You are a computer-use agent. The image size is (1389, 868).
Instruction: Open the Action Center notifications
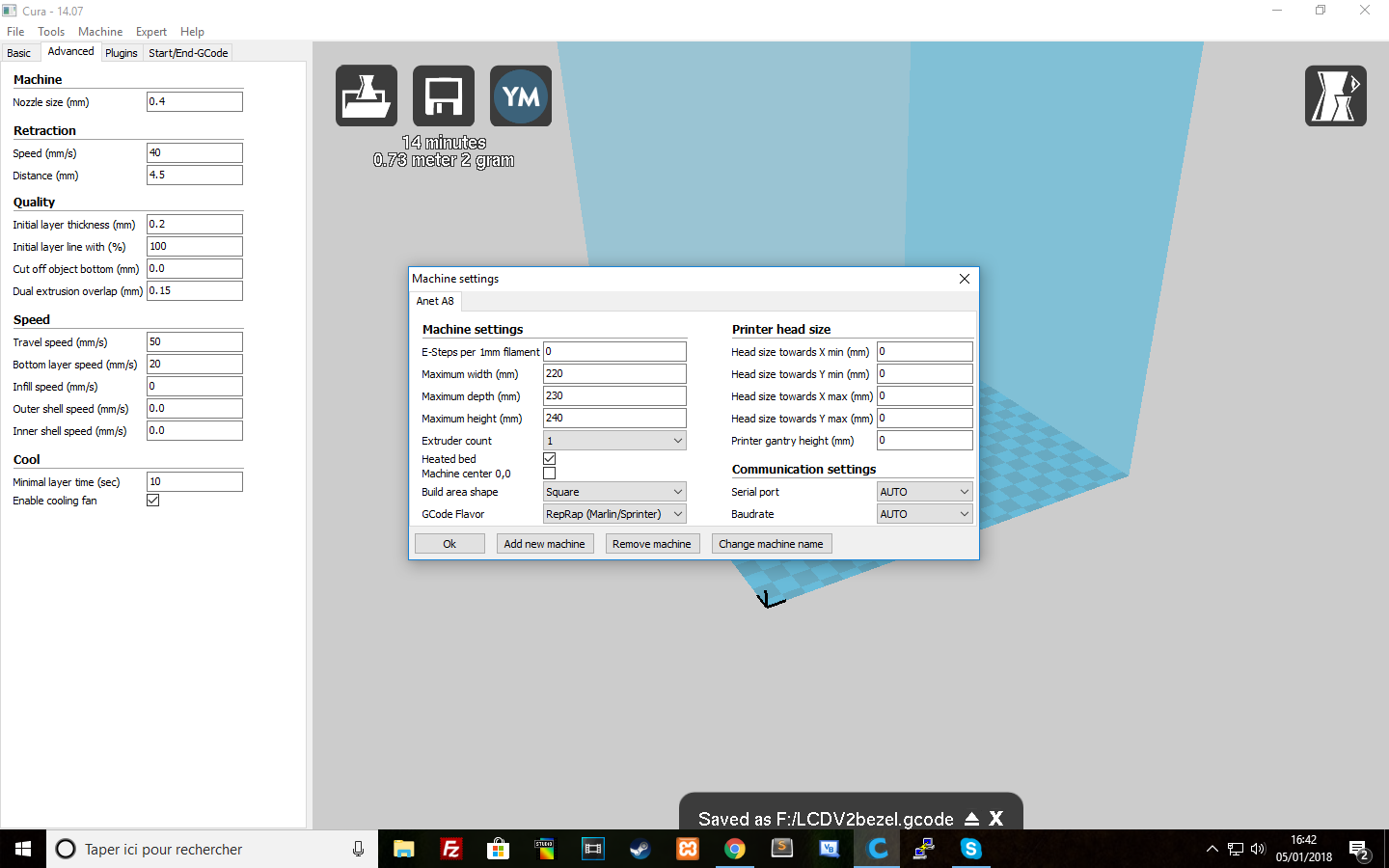click(1359, 850)
